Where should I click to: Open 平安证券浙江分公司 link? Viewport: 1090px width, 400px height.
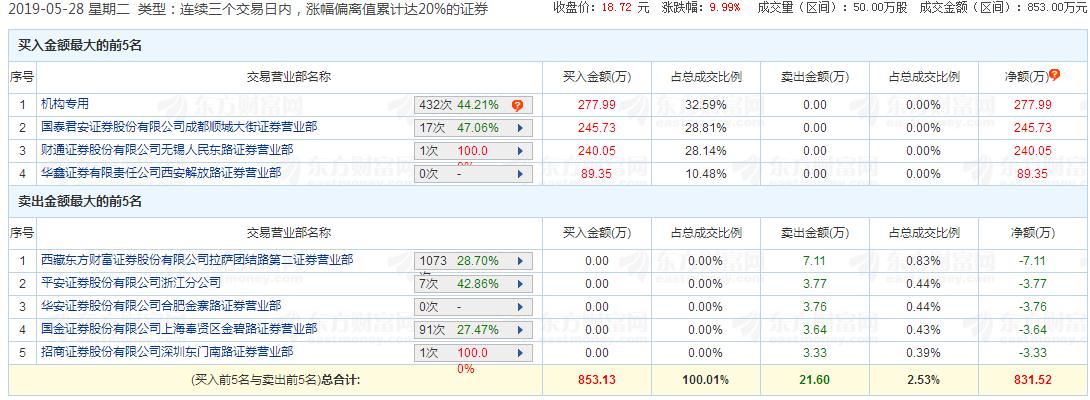click(131, 282)
